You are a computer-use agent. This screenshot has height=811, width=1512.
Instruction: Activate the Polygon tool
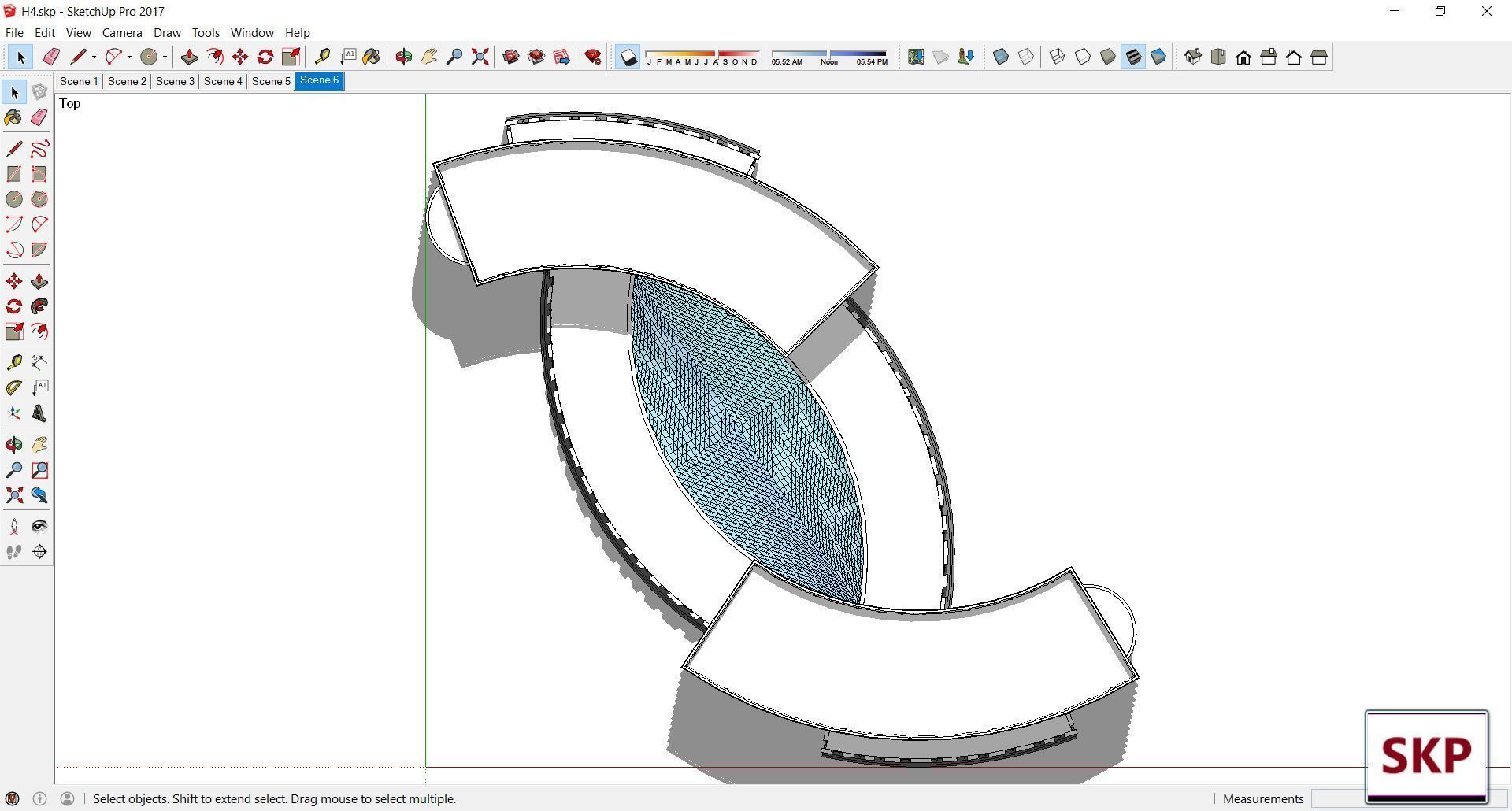click(39, 199)
